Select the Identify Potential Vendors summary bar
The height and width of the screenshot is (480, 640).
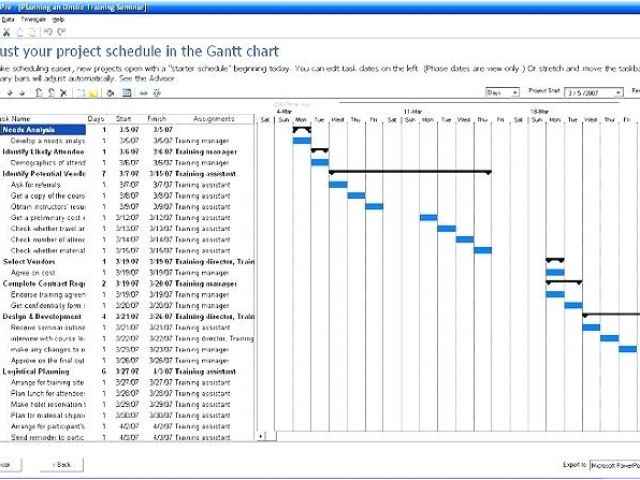click(x=410, y=172)
